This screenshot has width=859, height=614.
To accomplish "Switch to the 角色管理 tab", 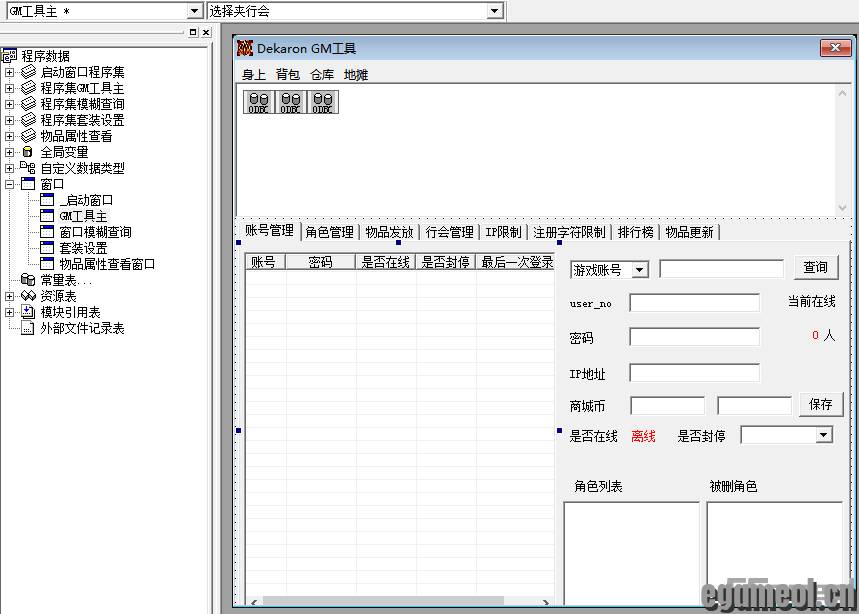I will pyautogui.click(x=330, y=232).
